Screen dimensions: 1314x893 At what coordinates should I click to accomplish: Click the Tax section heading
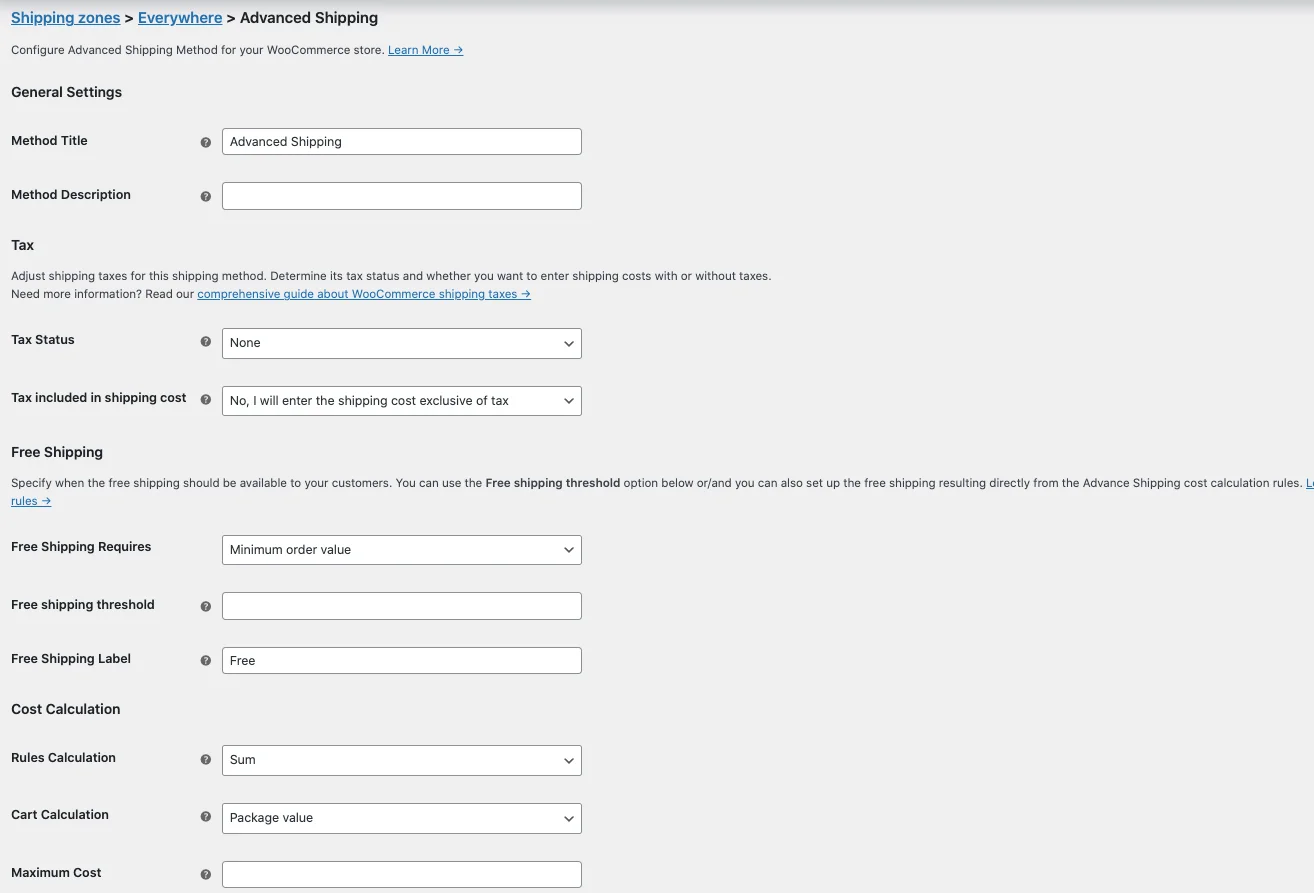coord(22,245)
